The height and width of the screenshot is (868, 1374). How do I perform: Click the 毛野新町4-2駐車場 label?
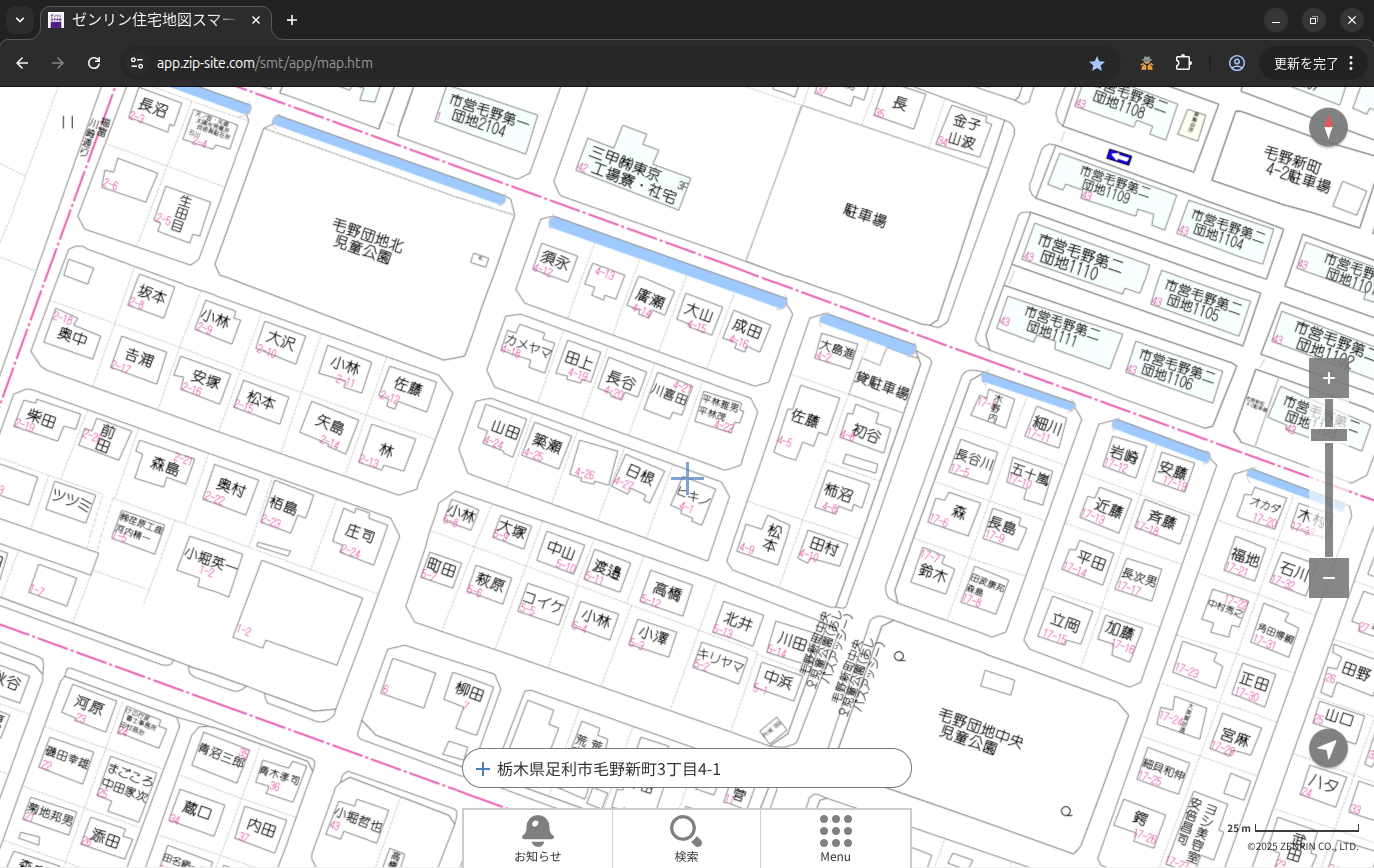click(x=1297, y=170)
